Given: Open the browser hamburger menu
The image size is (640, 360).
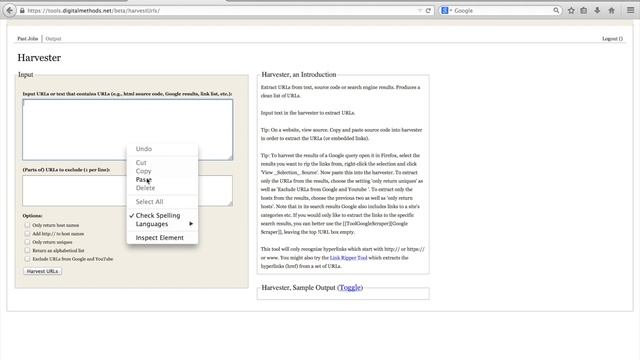Looking at the screenshot, I should point(631,11).
